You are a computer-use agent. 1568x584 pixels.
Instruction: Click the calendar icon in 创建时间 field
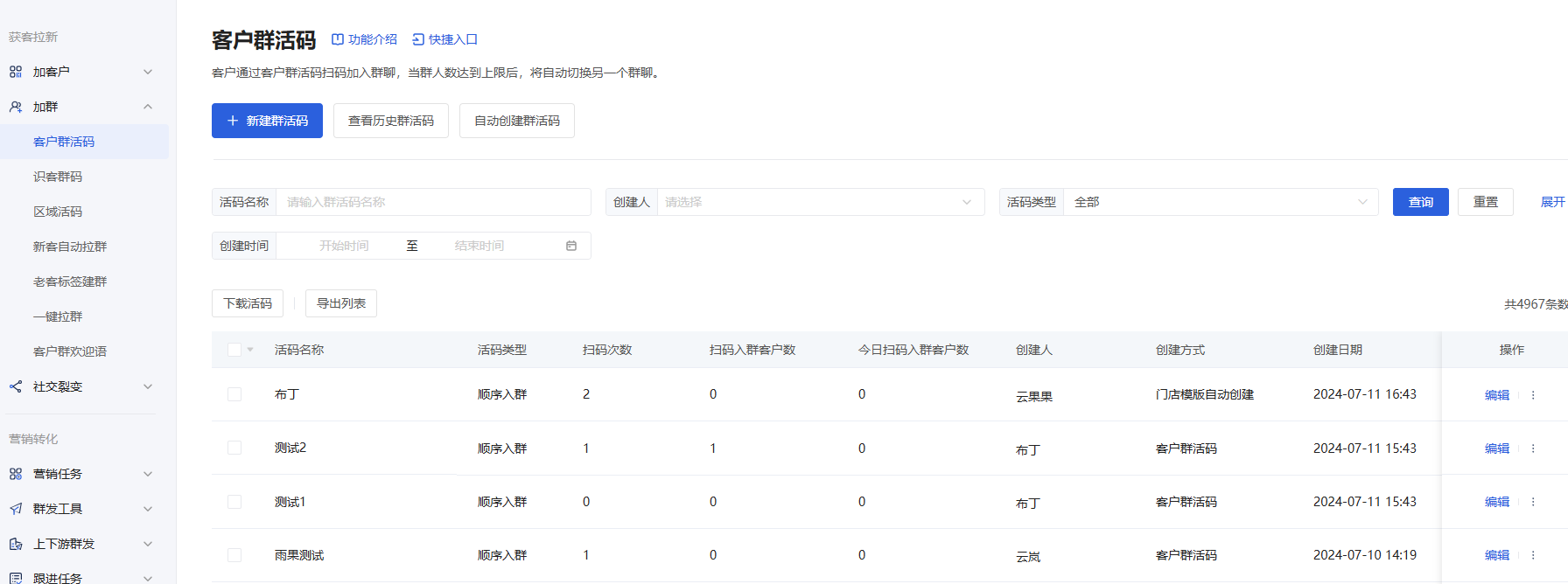(571, 246)
